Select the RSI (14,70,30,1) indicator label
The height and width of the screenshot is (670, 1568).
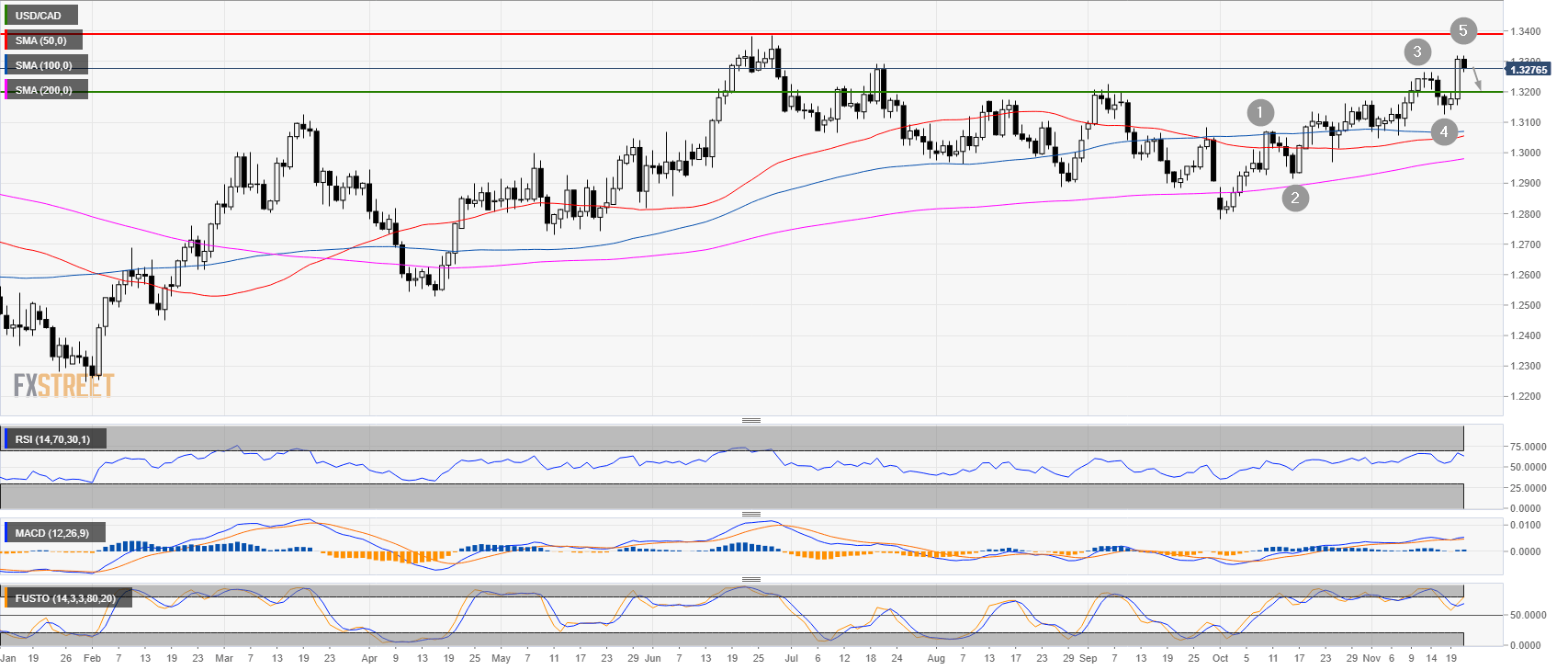[53, 439]
